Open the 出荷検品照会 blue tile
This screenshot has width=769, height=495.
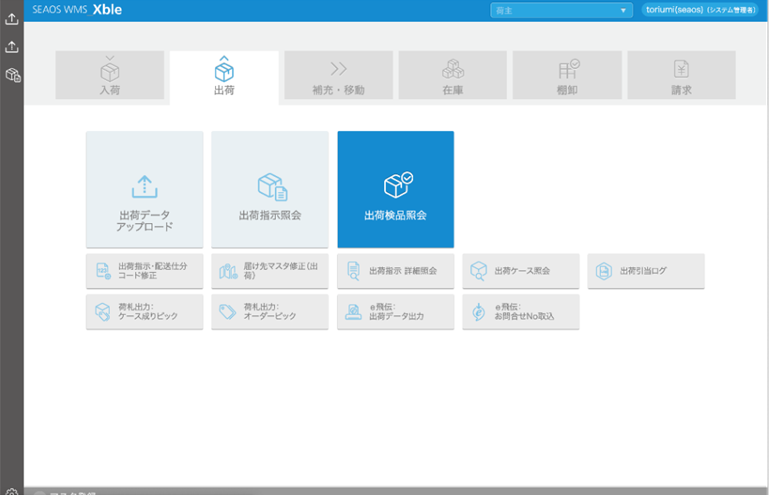(395, 190)
